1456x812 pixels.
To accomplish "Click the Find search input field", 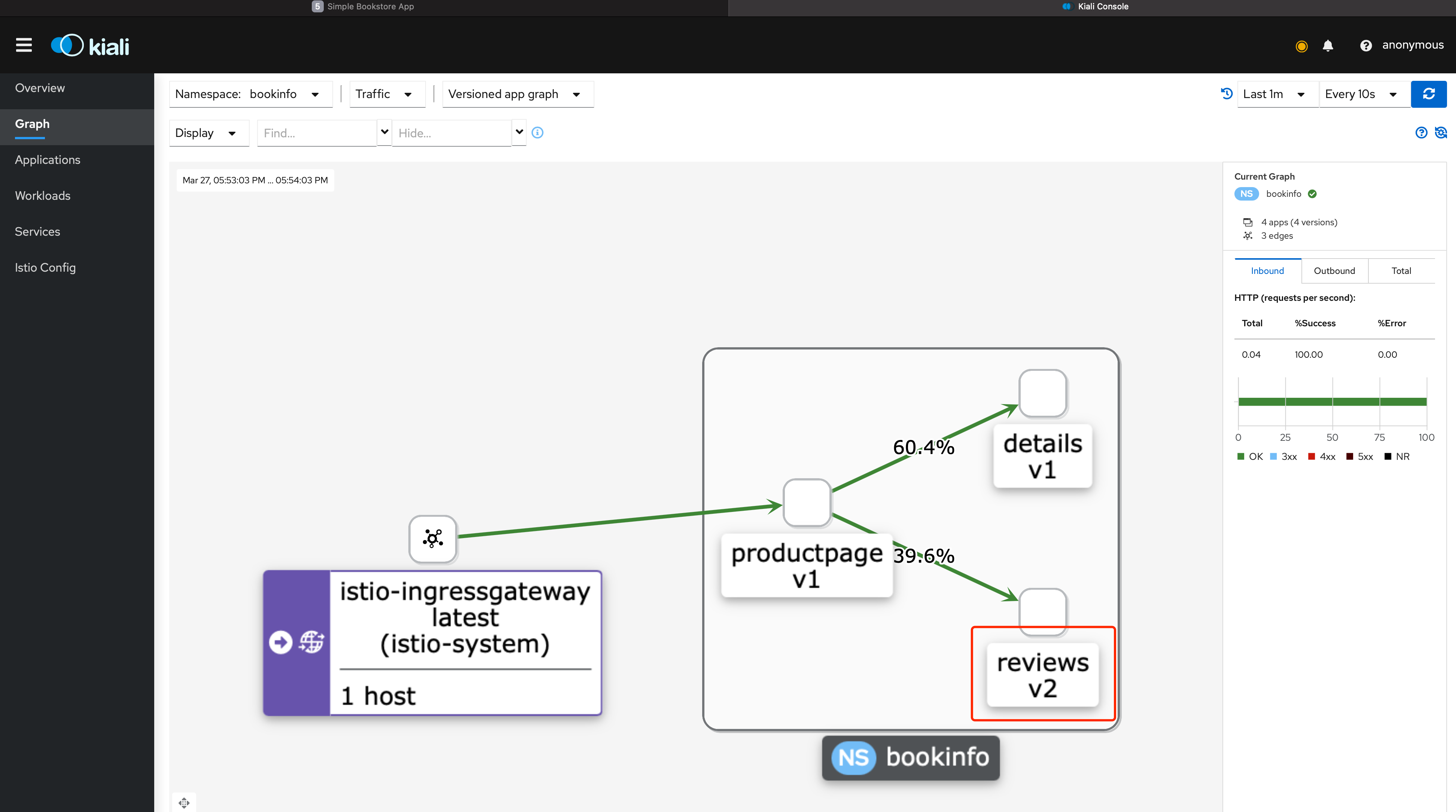I will click(x=314, y=132).
